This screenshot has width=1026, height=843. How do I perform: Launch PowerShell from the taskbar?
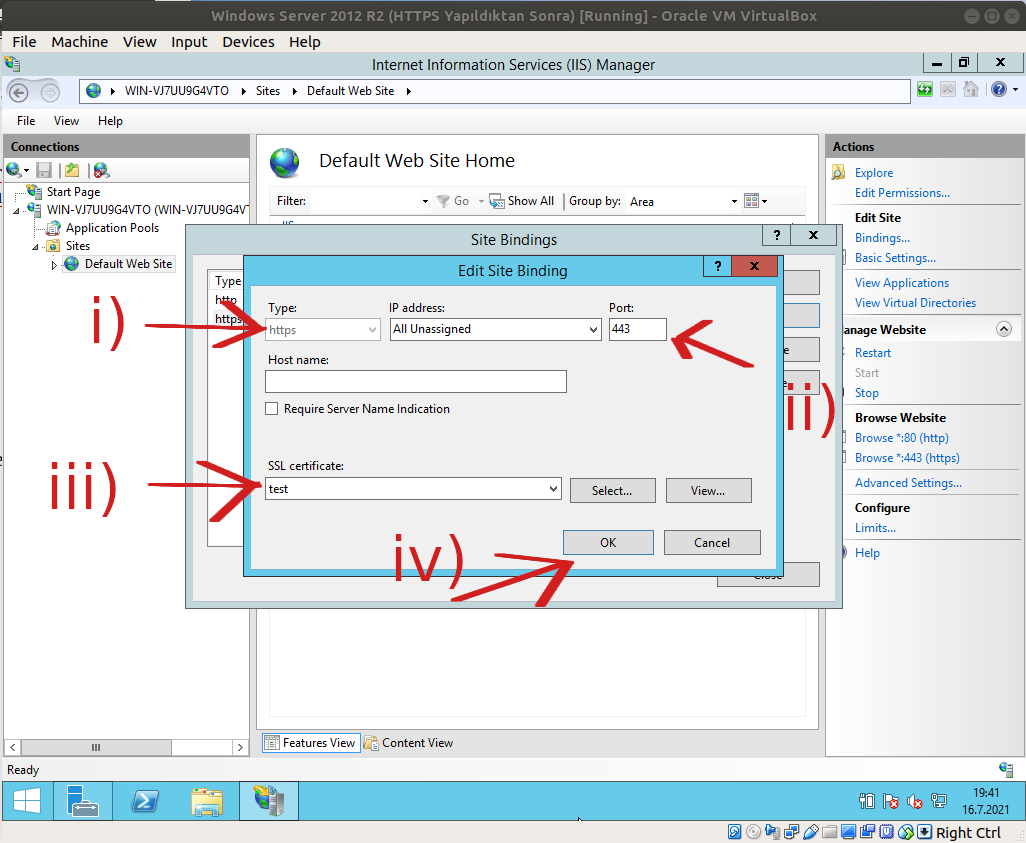[x=145, y=800]
